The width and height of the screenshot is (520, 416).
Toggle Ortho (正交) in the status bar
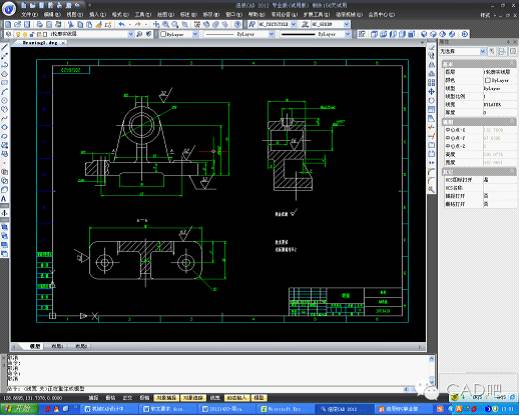coord(127,398)
